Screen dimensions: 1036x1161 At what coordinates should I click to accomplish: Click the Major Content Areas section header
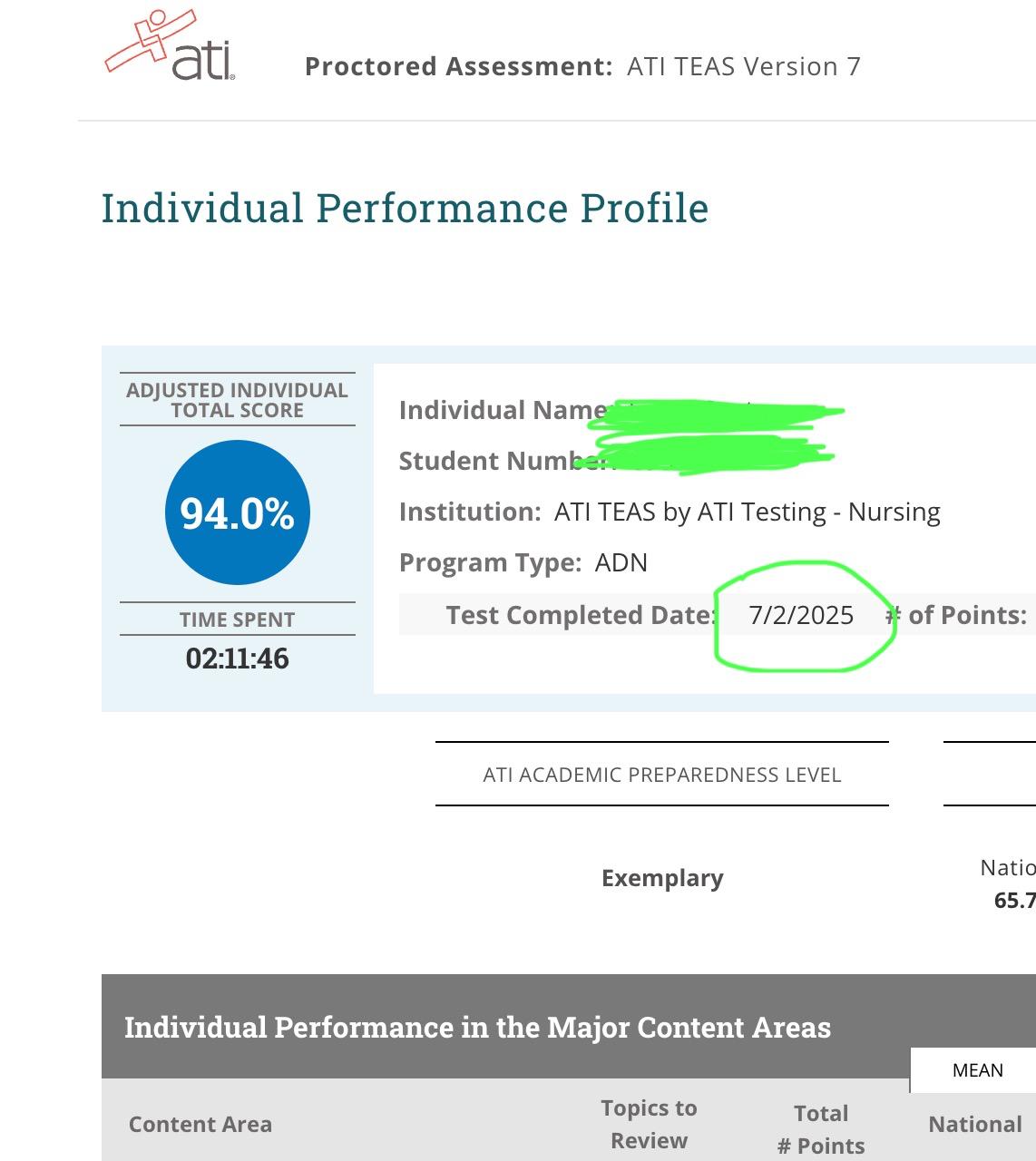477,1028
